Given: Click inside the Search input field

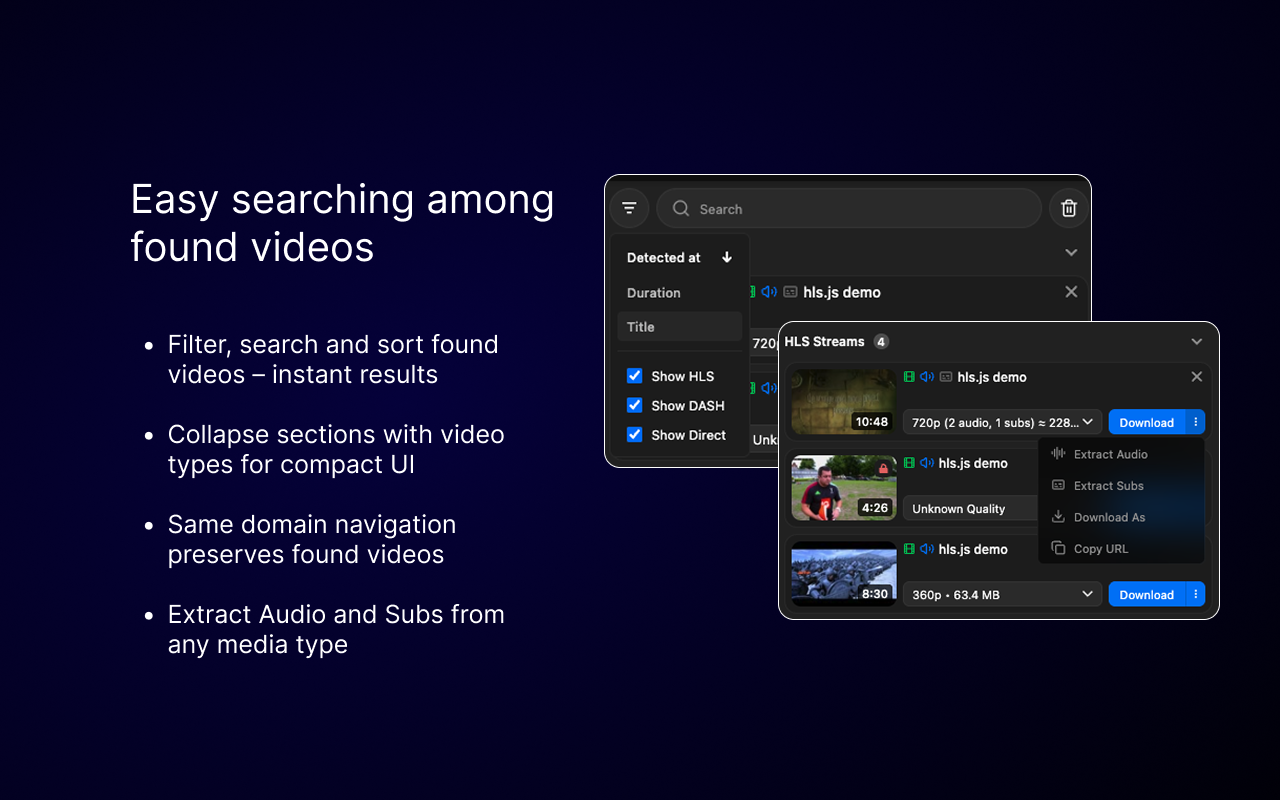Looking at the screenshot, I should [850, 208].
